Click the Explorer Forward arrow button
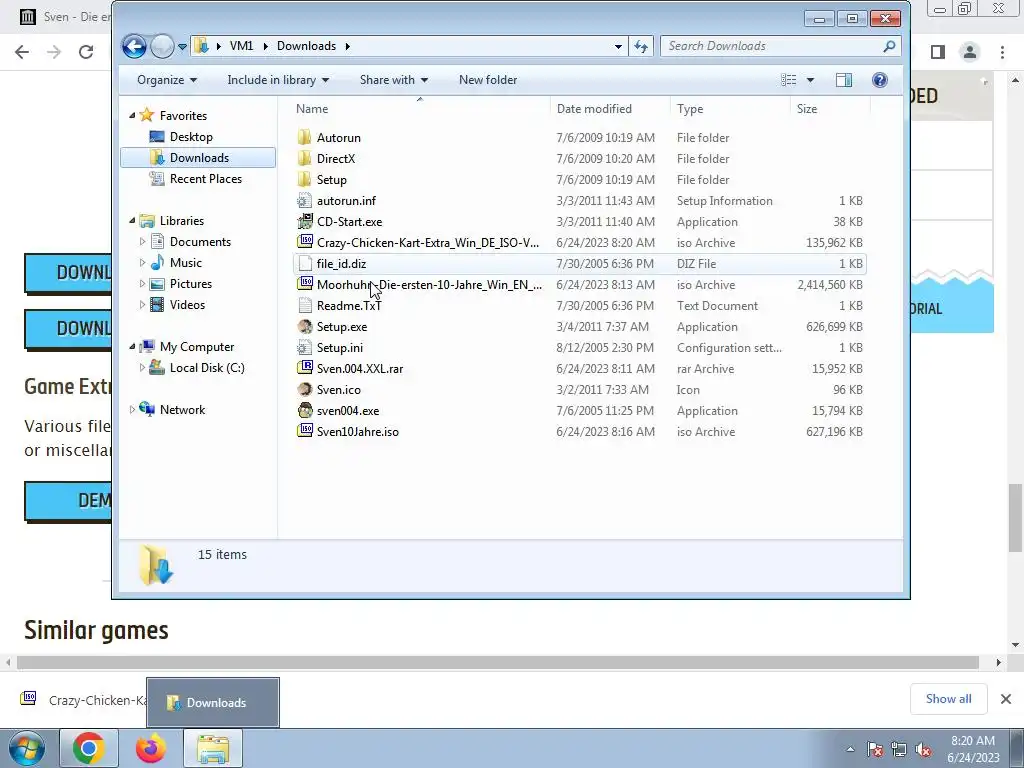This screenshot has width=1024, height=768. pos(162,46)
